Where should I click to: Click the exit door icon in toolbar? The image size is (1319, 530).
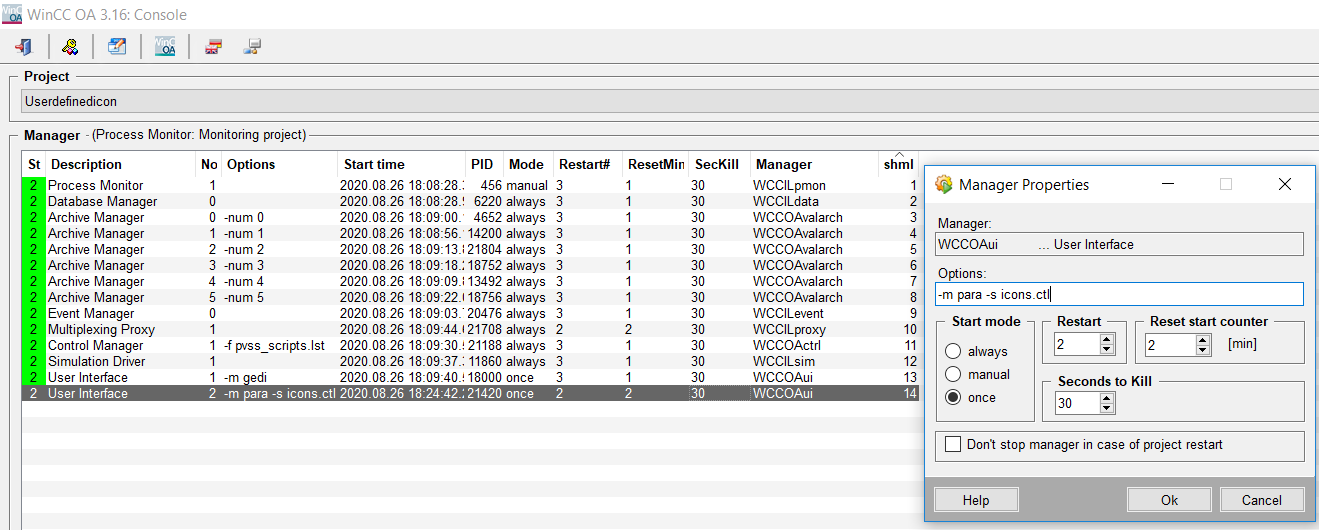pos(23,46)
